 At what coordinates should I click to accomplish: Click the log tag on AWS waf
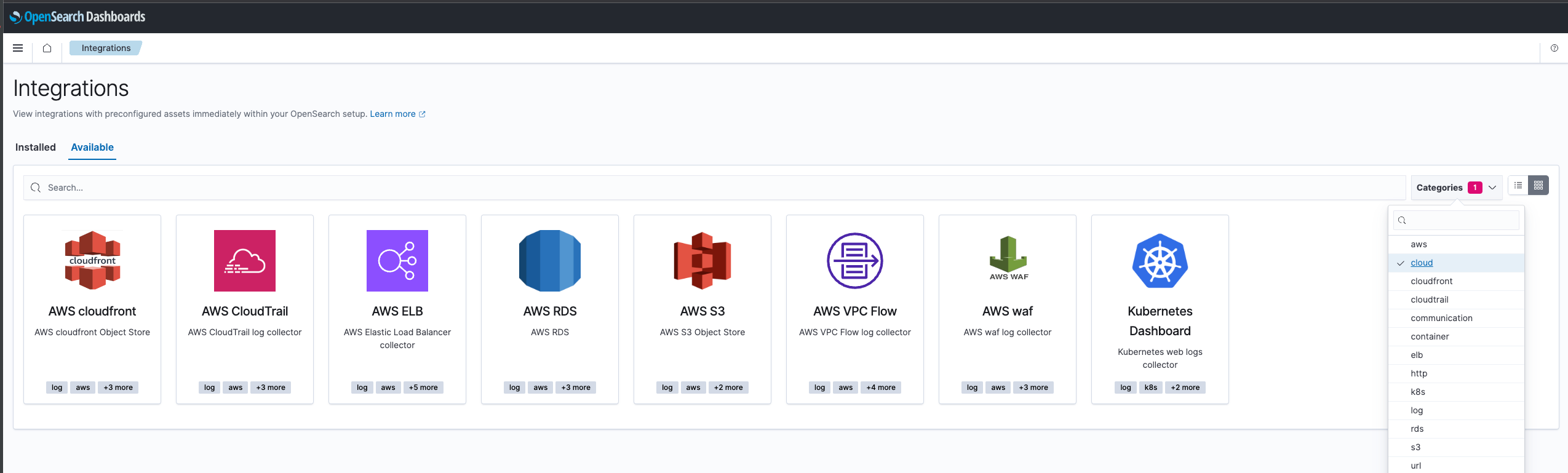coord(973,388)
